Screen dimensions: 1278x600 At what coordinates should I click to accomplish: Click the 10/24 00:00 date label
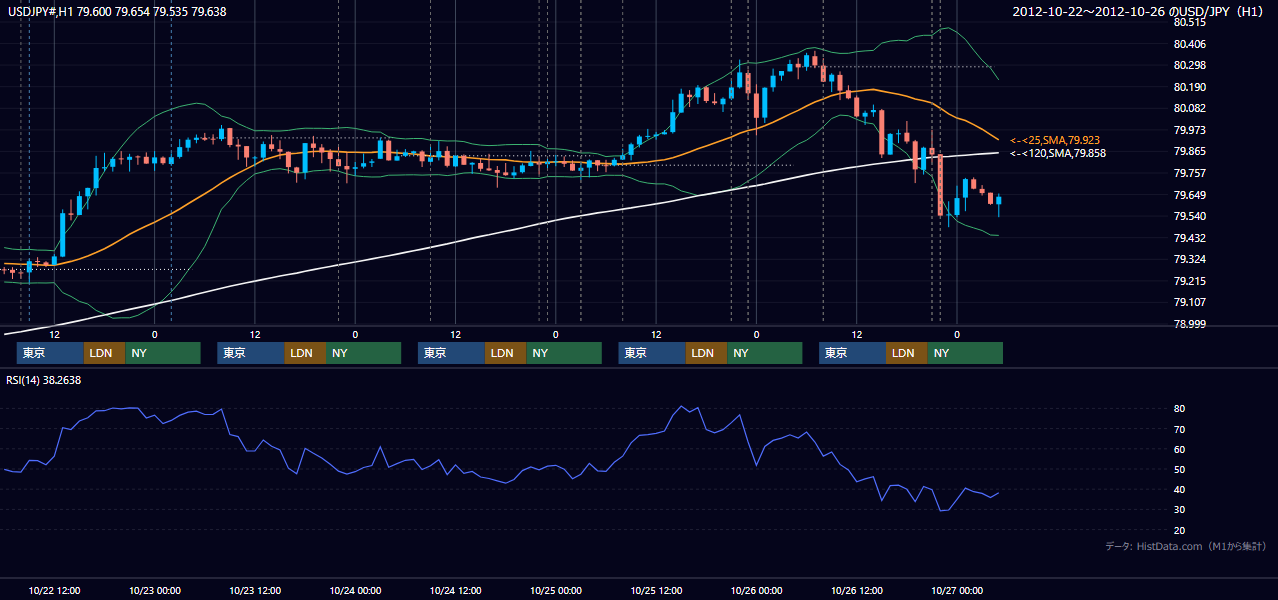coord(355,590)
